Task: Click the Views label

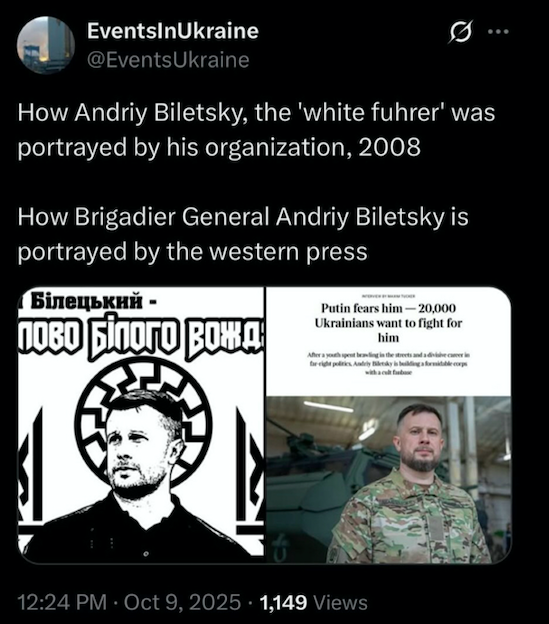Action: [x=341, y=602]
